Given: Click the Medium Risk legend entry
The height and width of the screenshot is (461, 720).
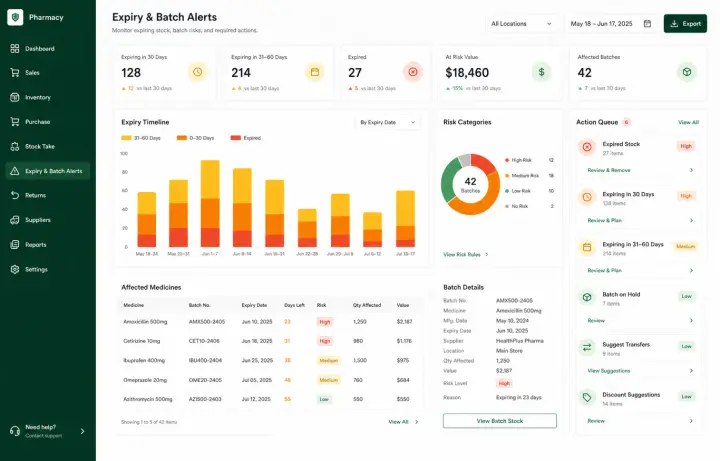Looking at the screenshot, I should coord(529,175).
